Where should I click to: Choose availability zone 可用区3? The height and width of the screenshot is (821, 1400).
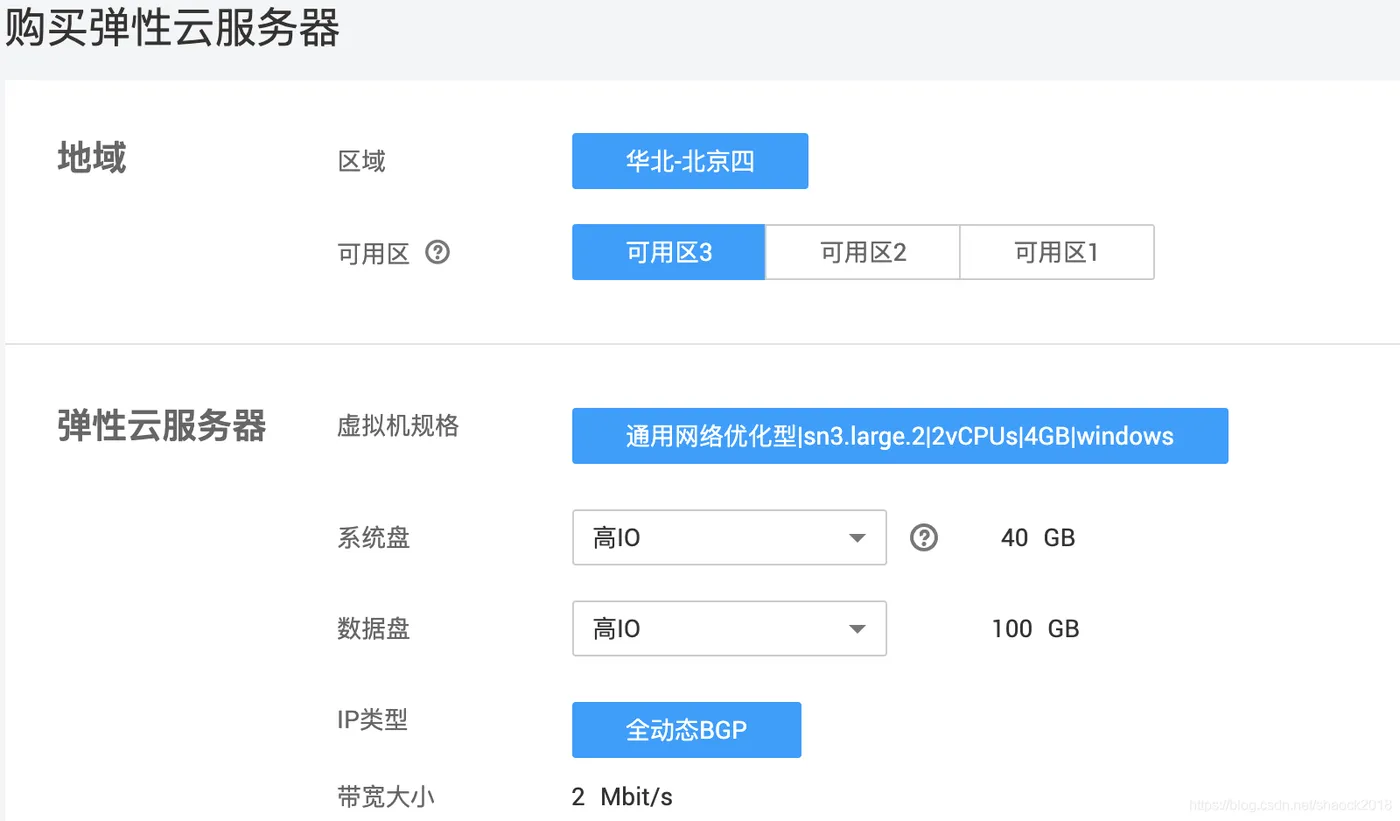[x=668, y=252]
